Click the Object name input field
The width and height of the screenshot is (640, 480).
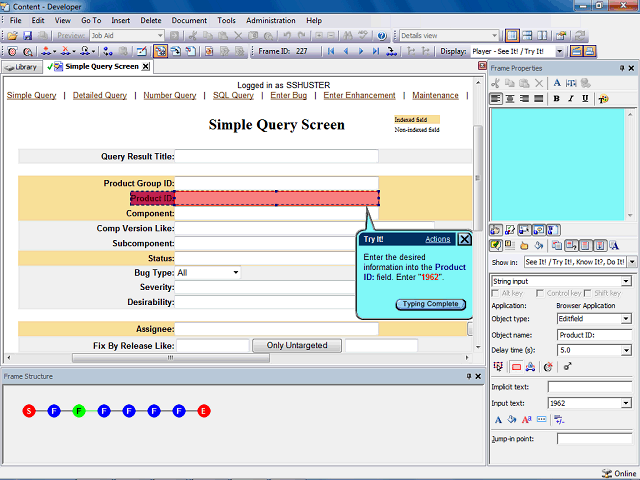pyautogui.click(x=594, y=335)
